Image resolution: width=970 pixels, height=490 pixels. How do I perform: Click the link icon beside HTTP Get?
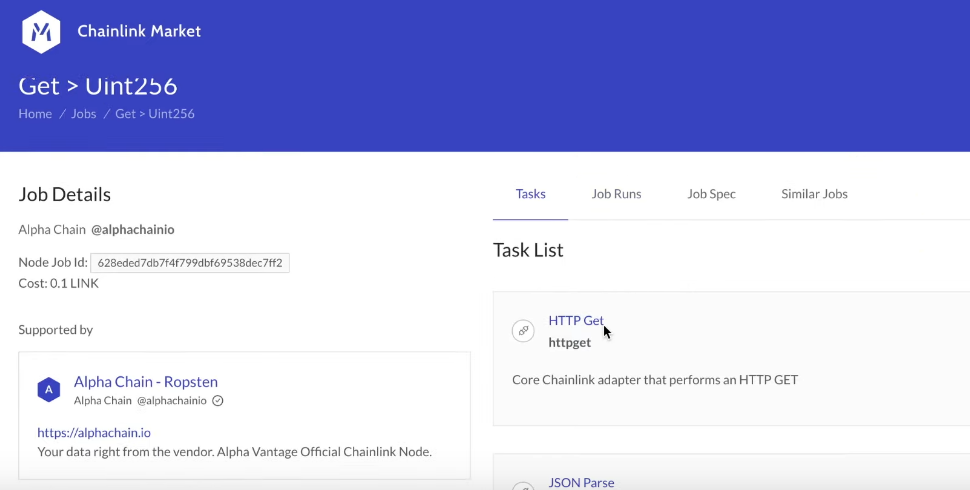[x=523, y=330]
